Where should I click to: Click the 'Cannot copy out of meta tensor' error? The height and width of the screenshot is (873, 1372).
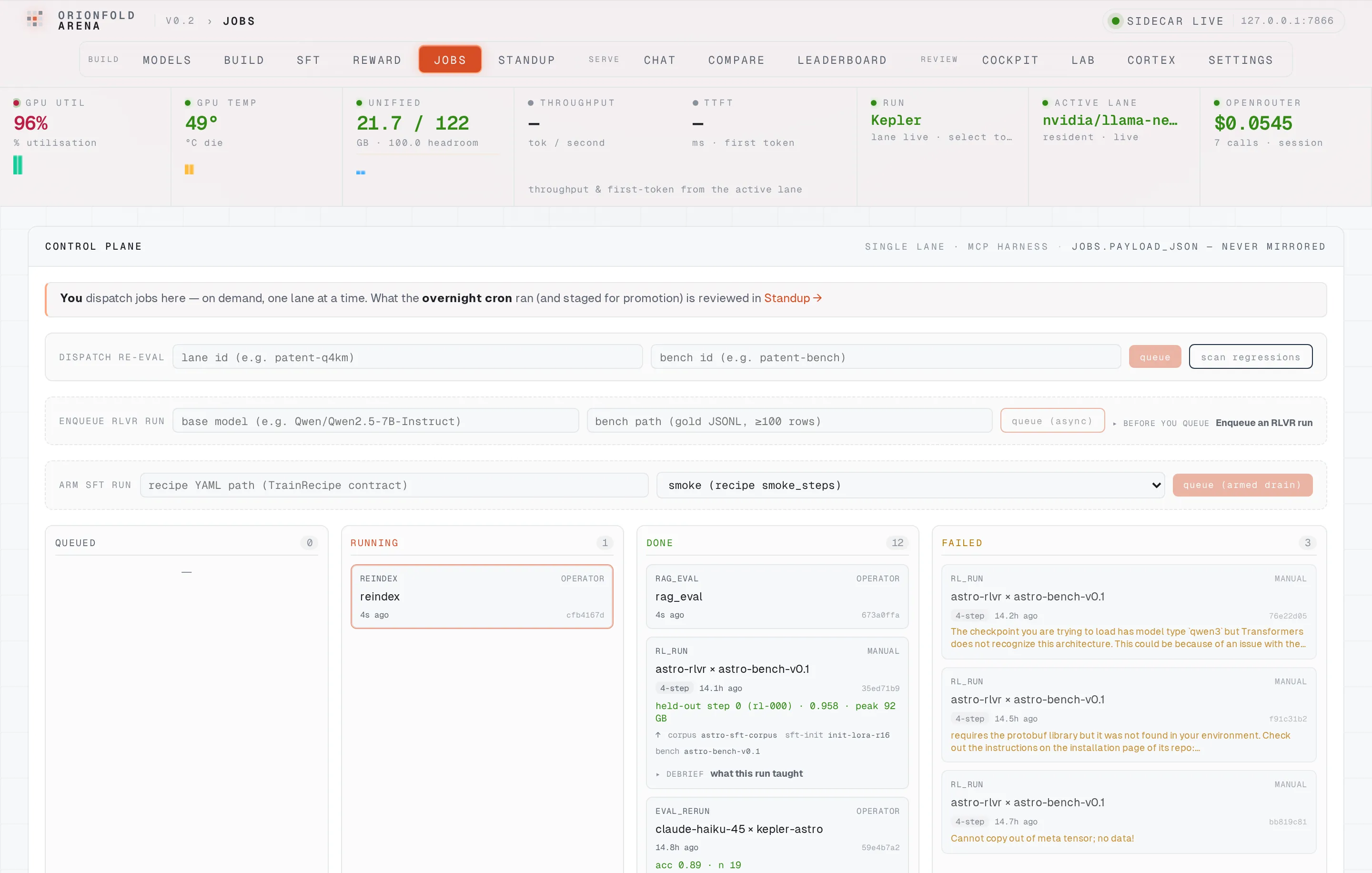(x=1042, y=838)
